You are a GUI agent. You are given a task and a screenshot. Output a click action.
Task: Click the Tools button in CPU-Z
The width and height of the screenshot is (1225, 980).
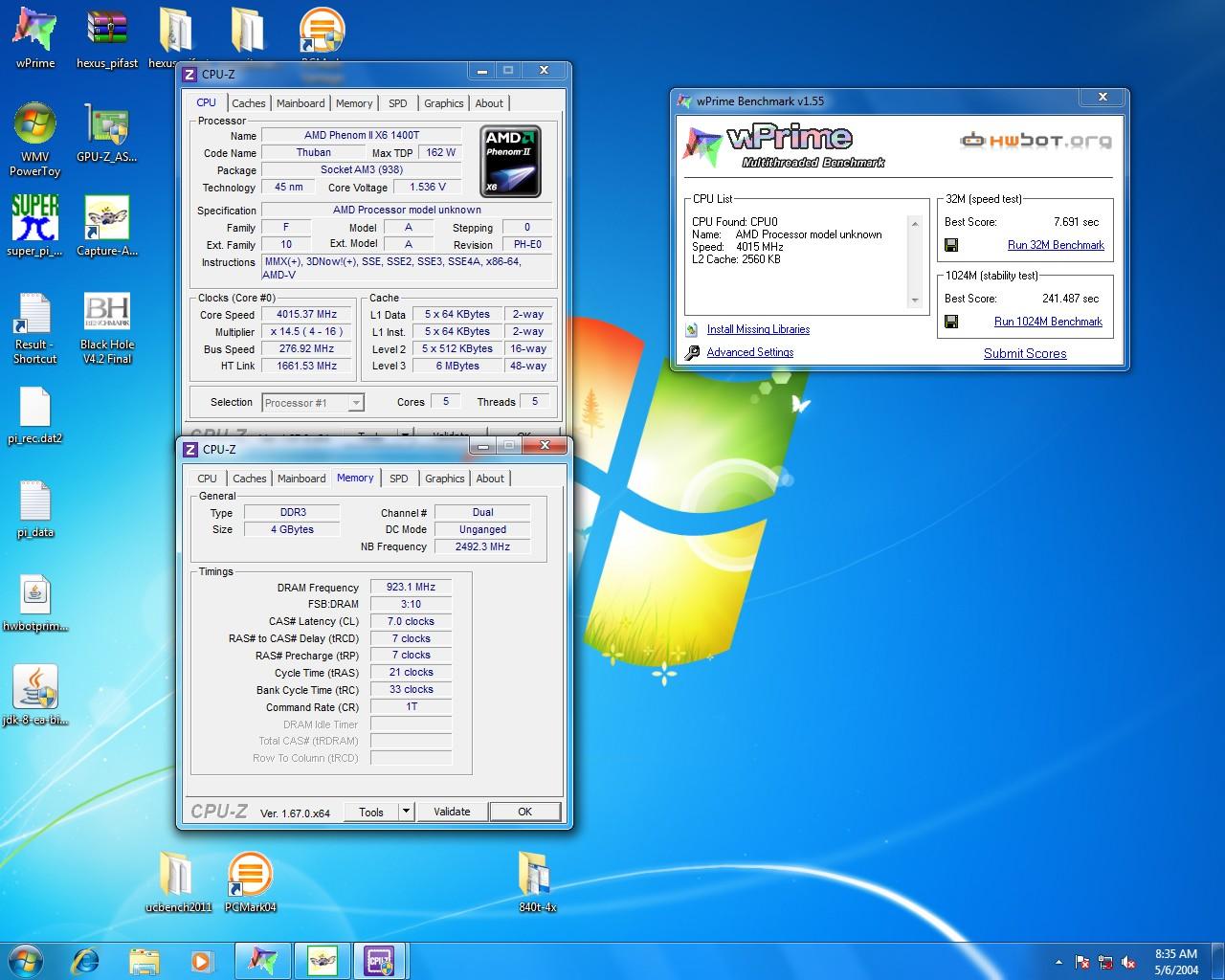(x=371, y=812)
